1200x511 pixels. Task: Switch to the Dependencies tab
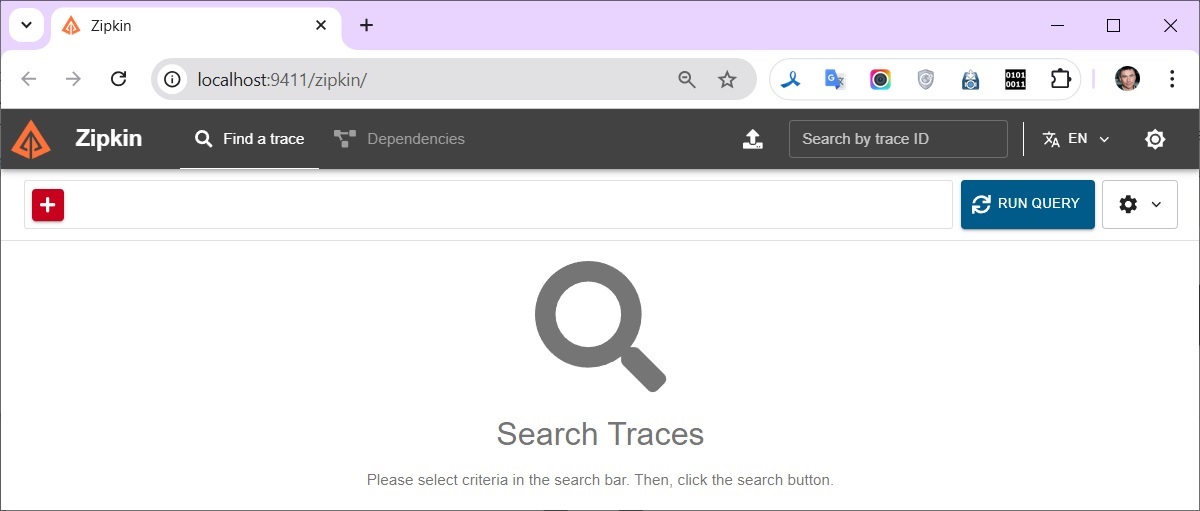pos(399,139)
